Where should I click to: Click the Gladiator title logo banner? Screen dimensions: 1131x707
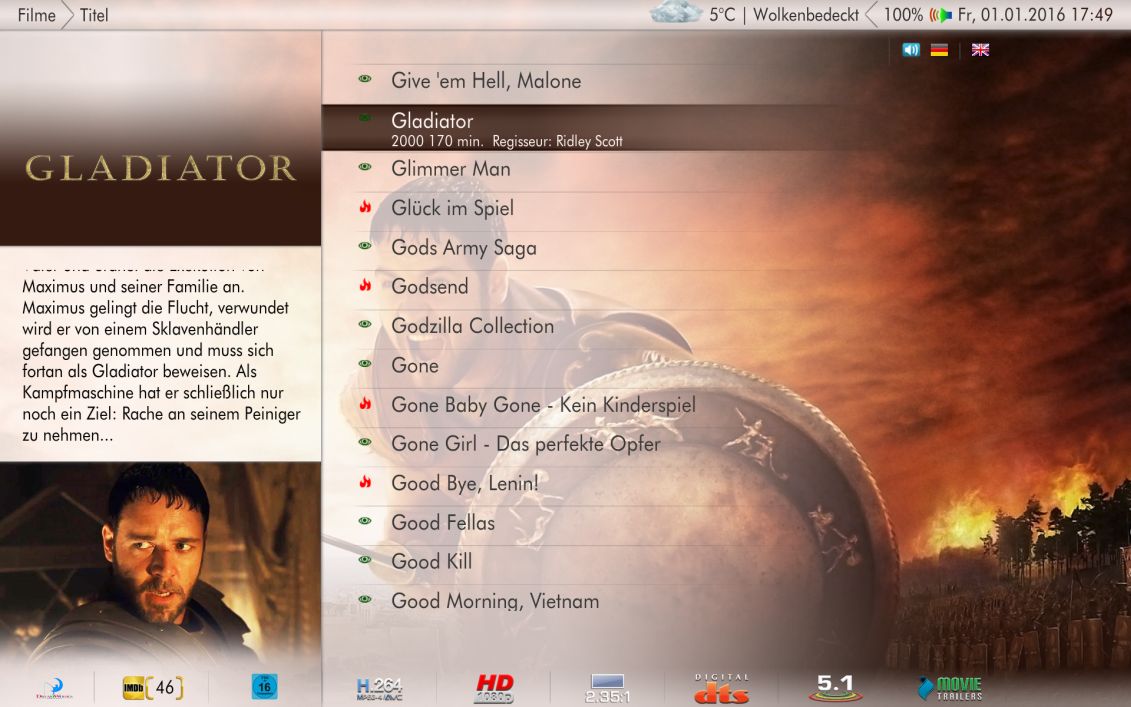click(160, 168)
